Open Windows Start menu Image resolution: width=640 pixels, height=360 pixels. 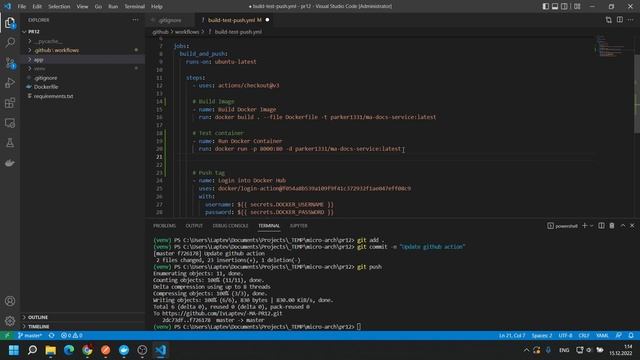click(x=14, y=350)
